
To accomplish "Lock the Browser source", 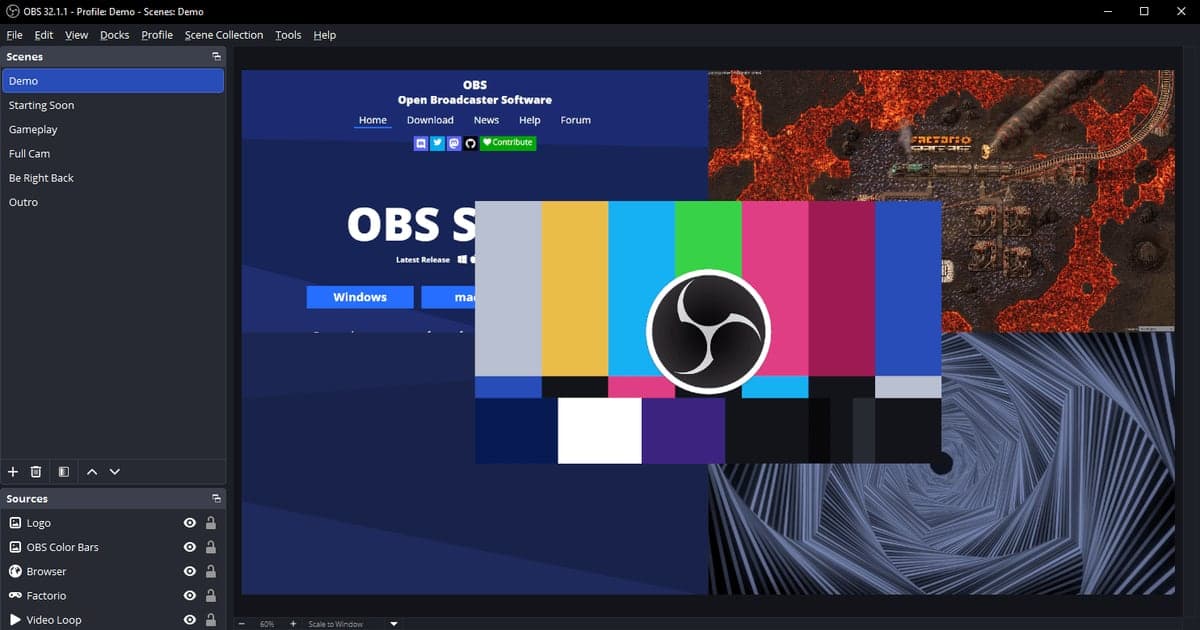I will (211, 571).
